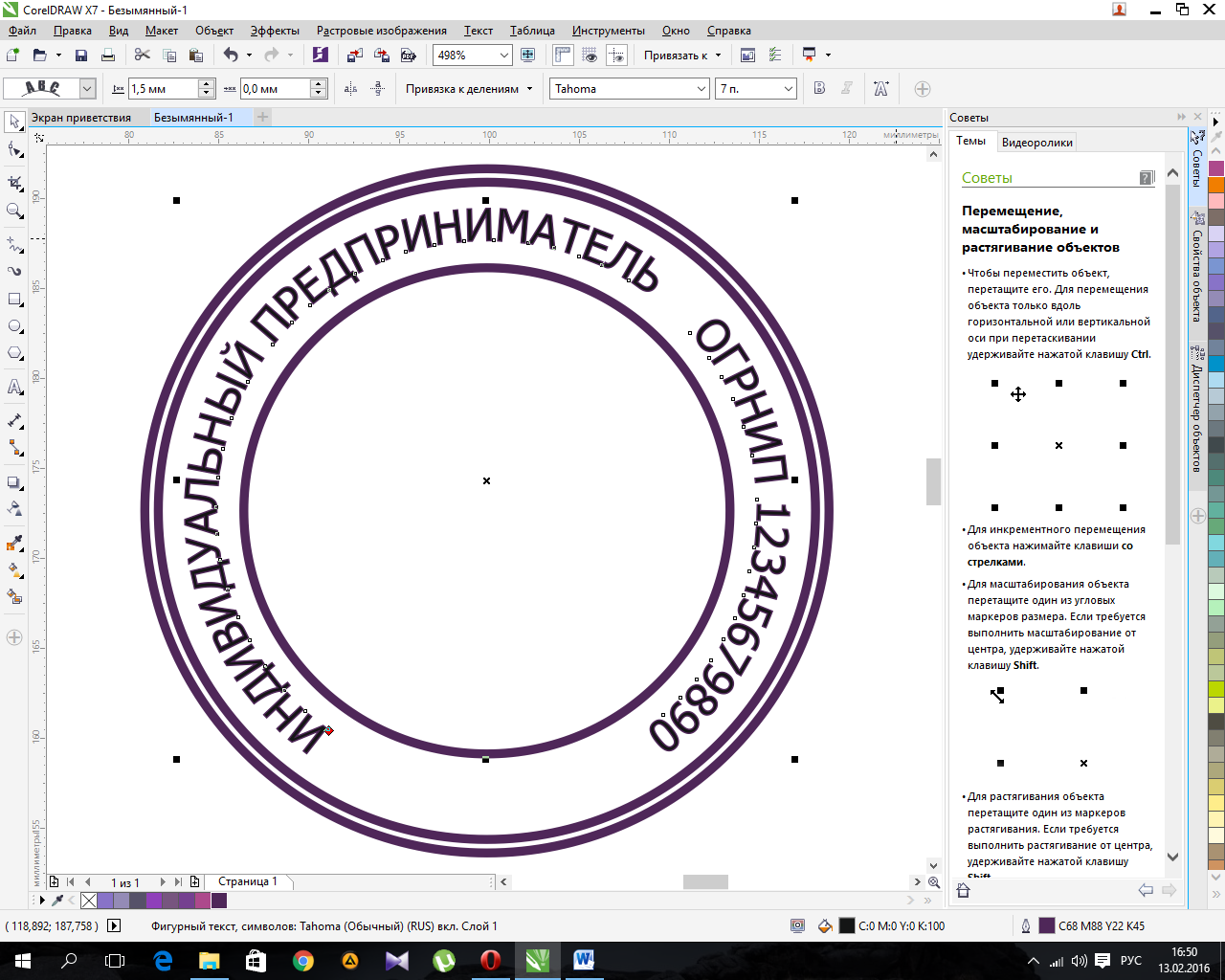Toggle bold text formatting

tap(819, 89)
